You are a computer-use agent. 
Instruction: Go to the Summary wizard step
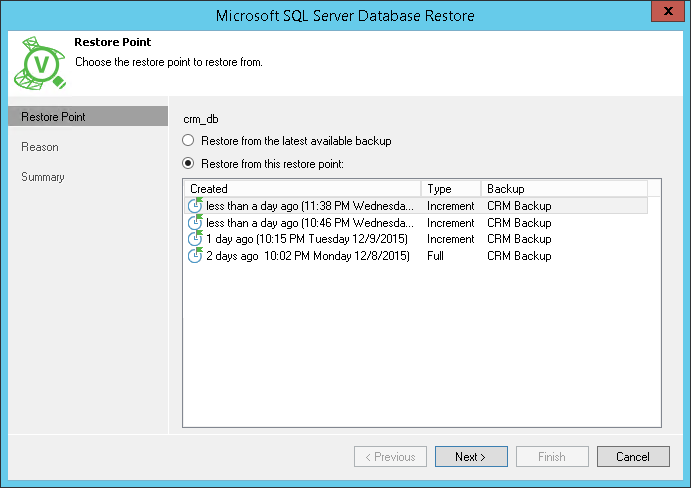tap(43, 177)
